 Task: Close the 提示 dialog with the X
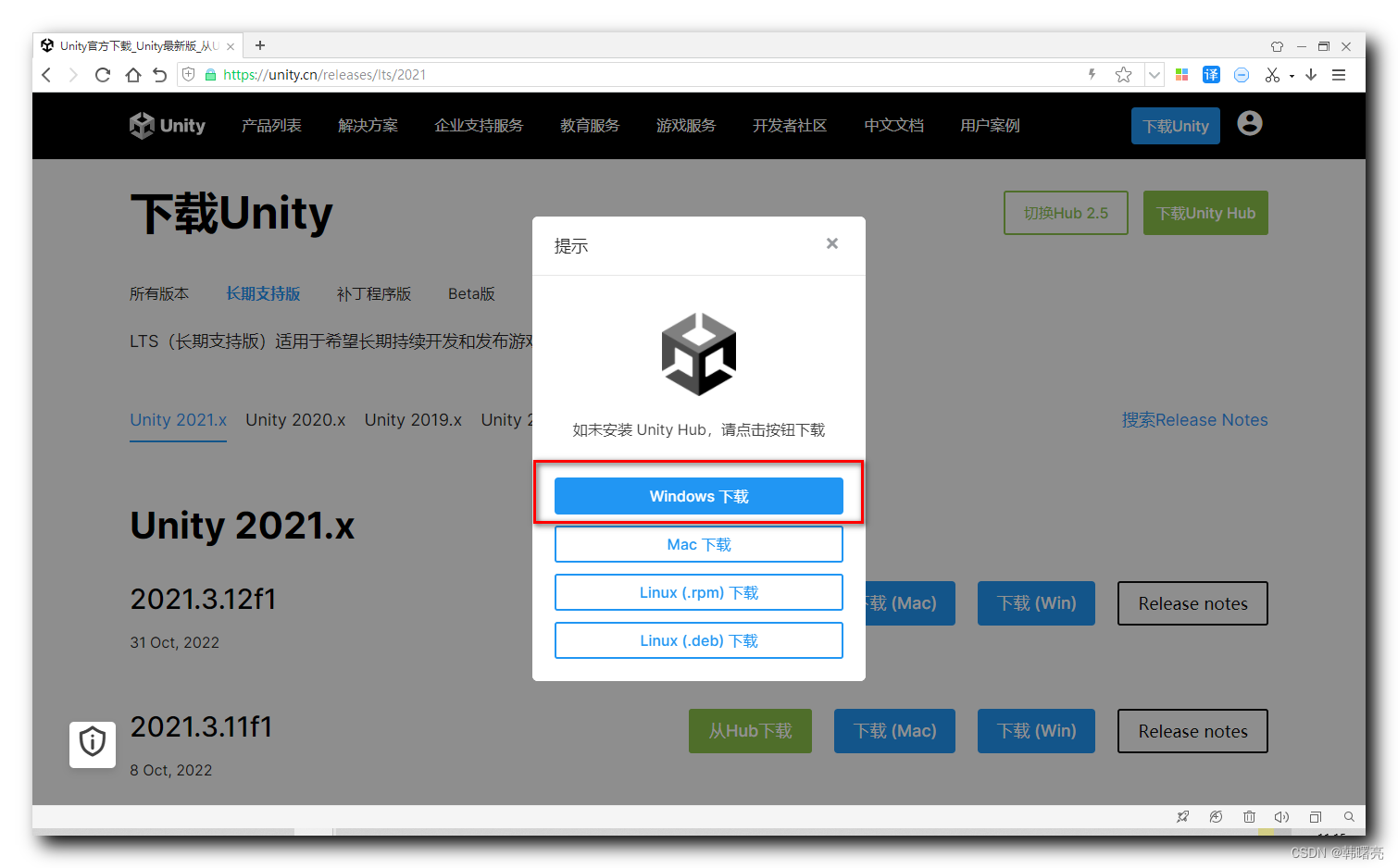click(x=832, y=243)
